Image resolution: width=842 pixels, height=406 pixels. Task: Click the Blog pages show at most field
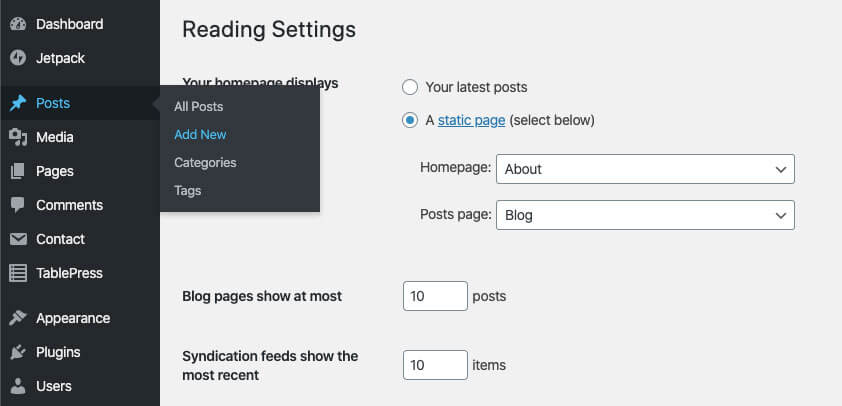(x=435, y=296)
